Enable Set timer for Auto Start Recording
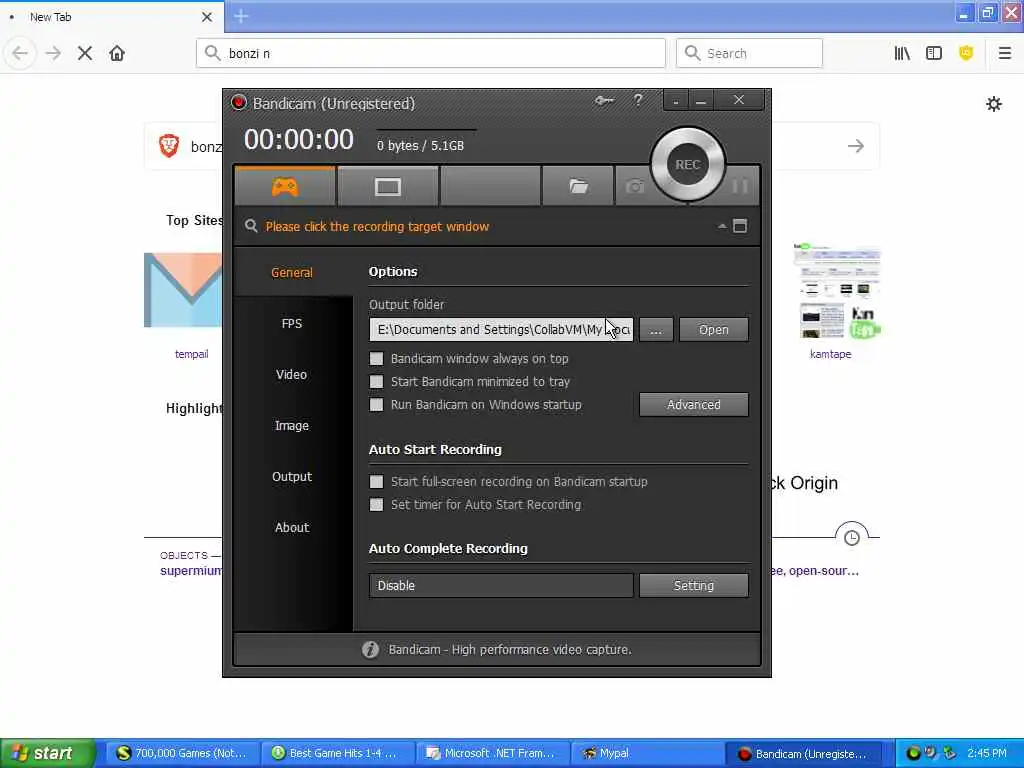This screenshot has height=768, width=1024. 376,504
